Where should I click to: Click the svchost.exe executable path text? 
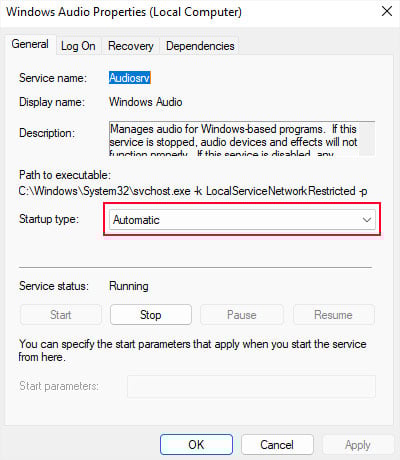pyautogui.click(x=193, y=191)
